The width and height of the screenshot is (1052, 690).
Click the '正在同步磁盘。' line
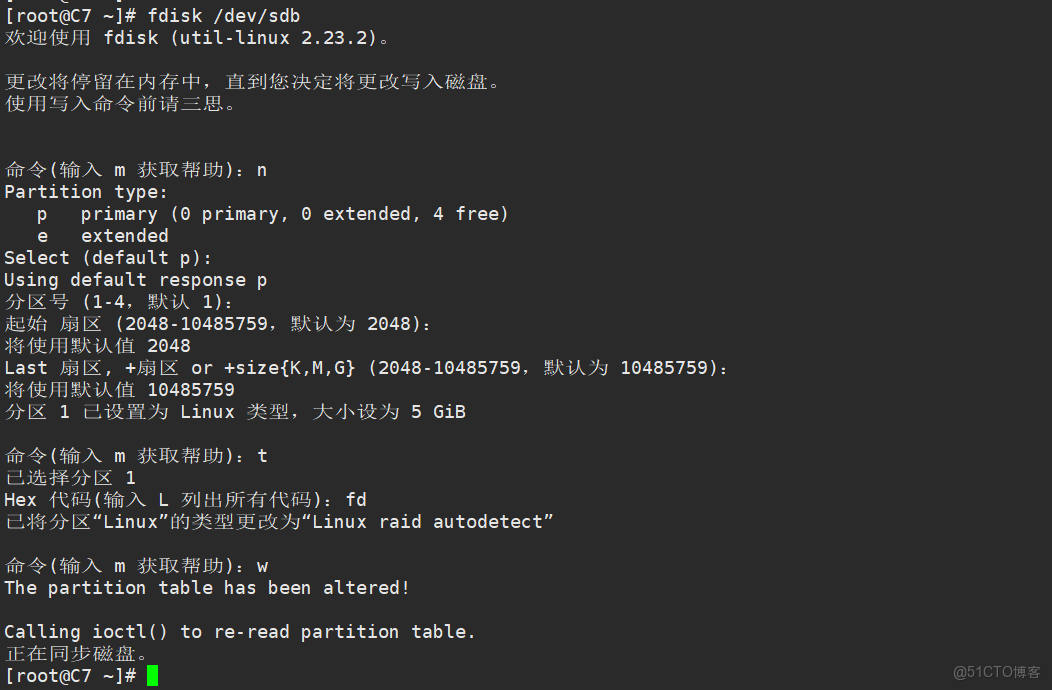point(76,654)
